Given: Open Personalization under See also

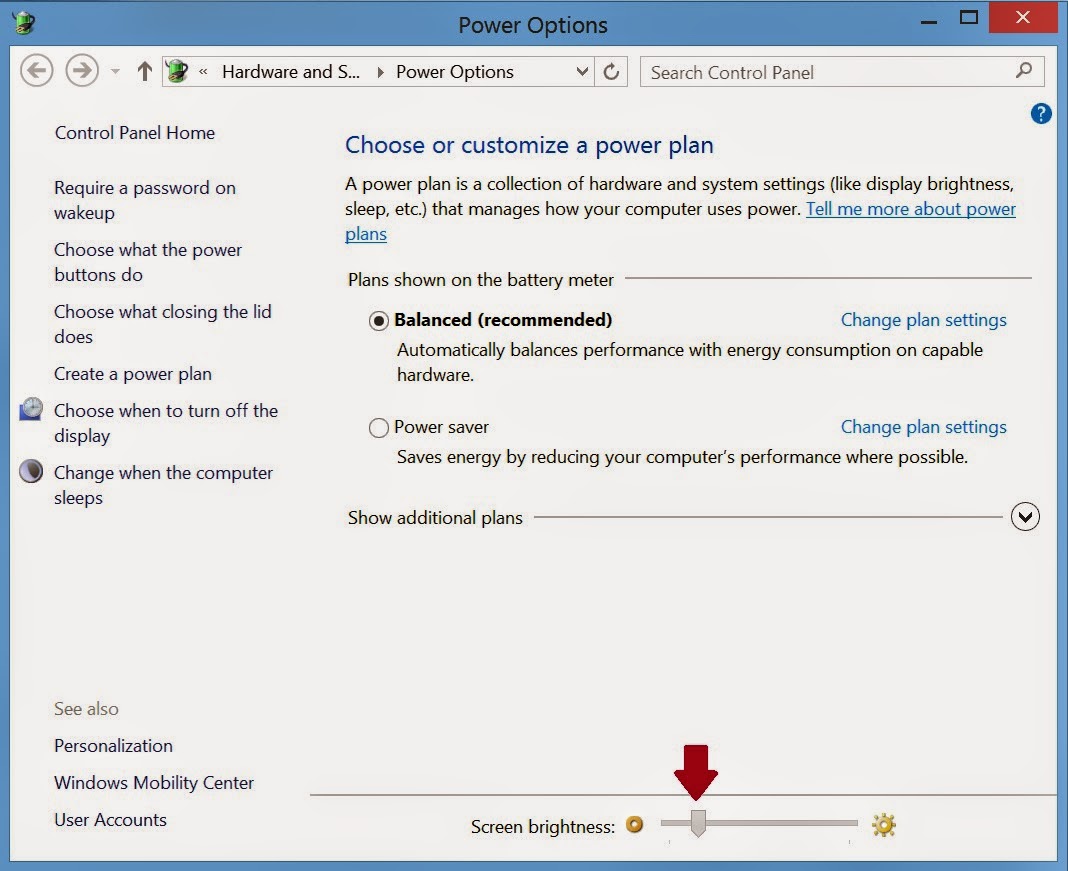Looking at the screenshot, I should 113,746.
